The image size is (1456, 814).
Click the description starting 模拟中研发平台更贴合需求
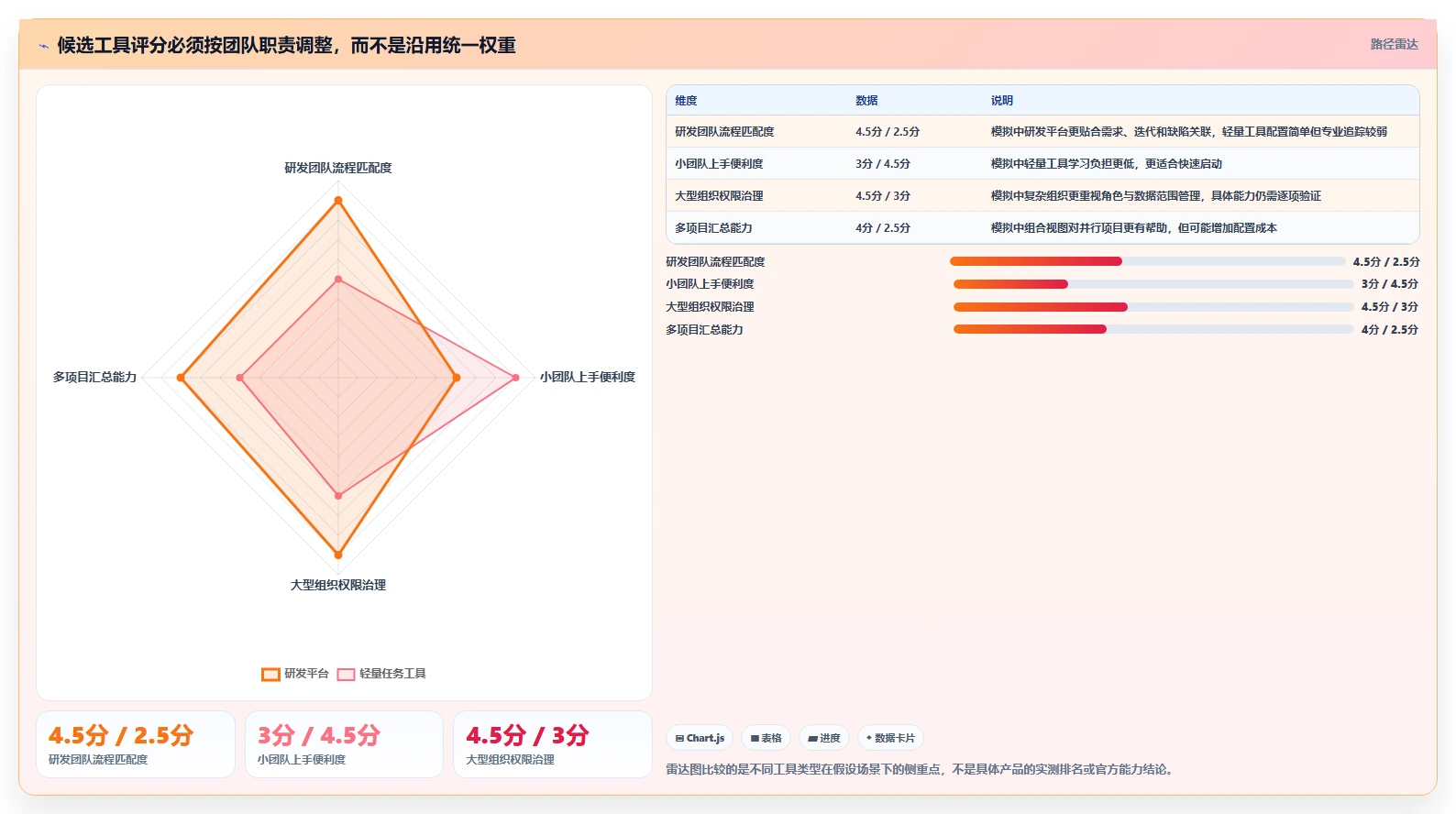pos(1188,132)
